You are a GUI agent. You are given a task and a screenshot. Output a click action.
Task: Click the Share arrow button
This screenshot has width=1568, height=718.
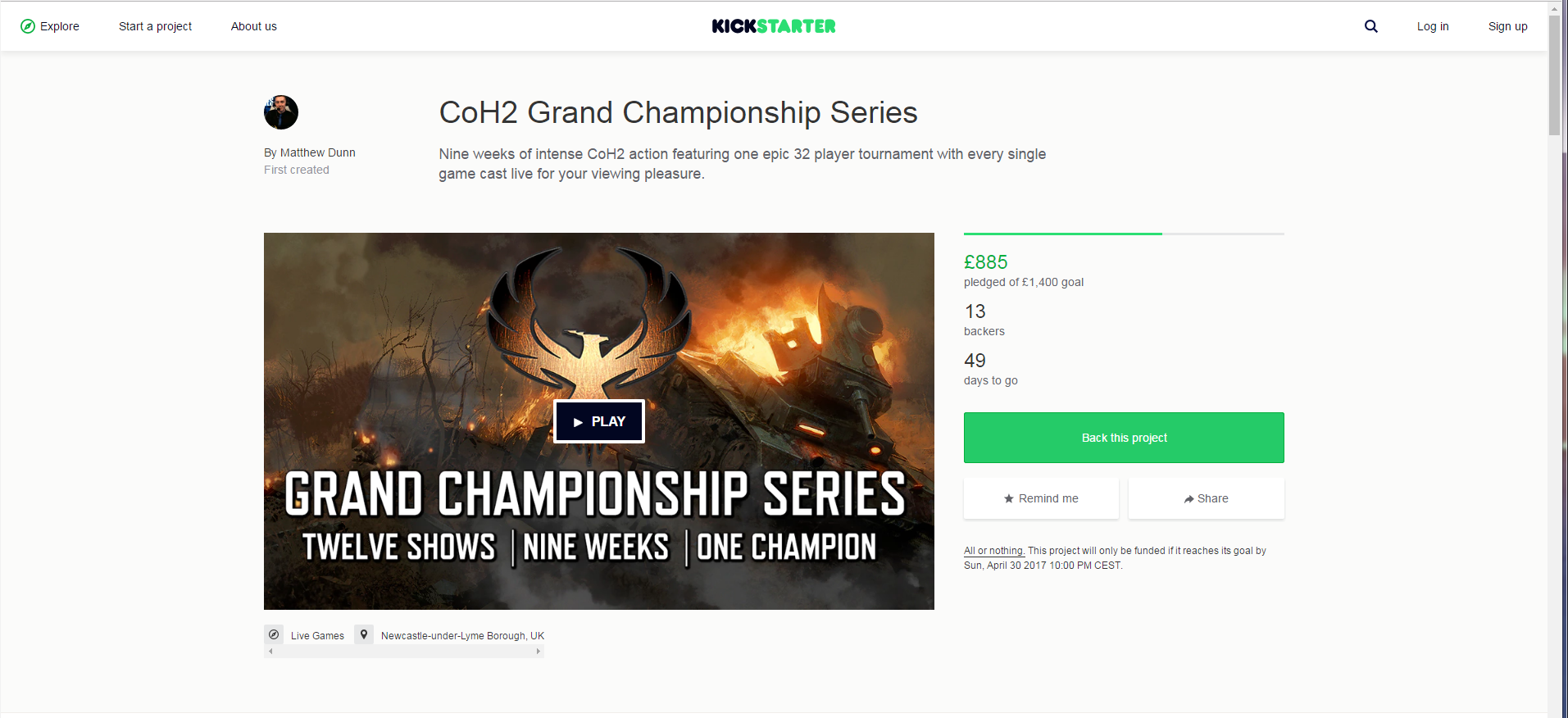[1206, 498]
